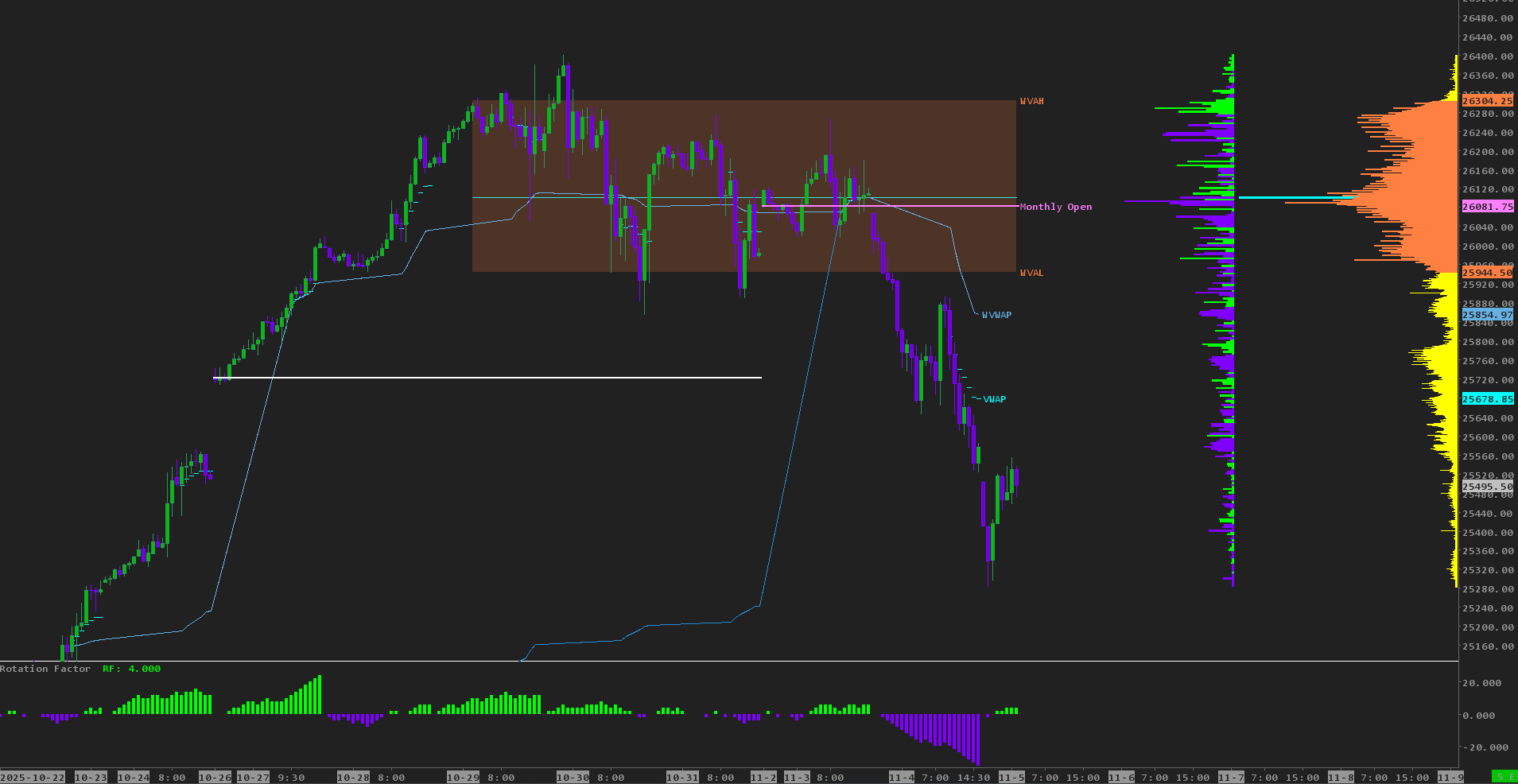Click the 10-27 9:30 timestamp on the axis
1518x784 pixels.
click(270, 778)
